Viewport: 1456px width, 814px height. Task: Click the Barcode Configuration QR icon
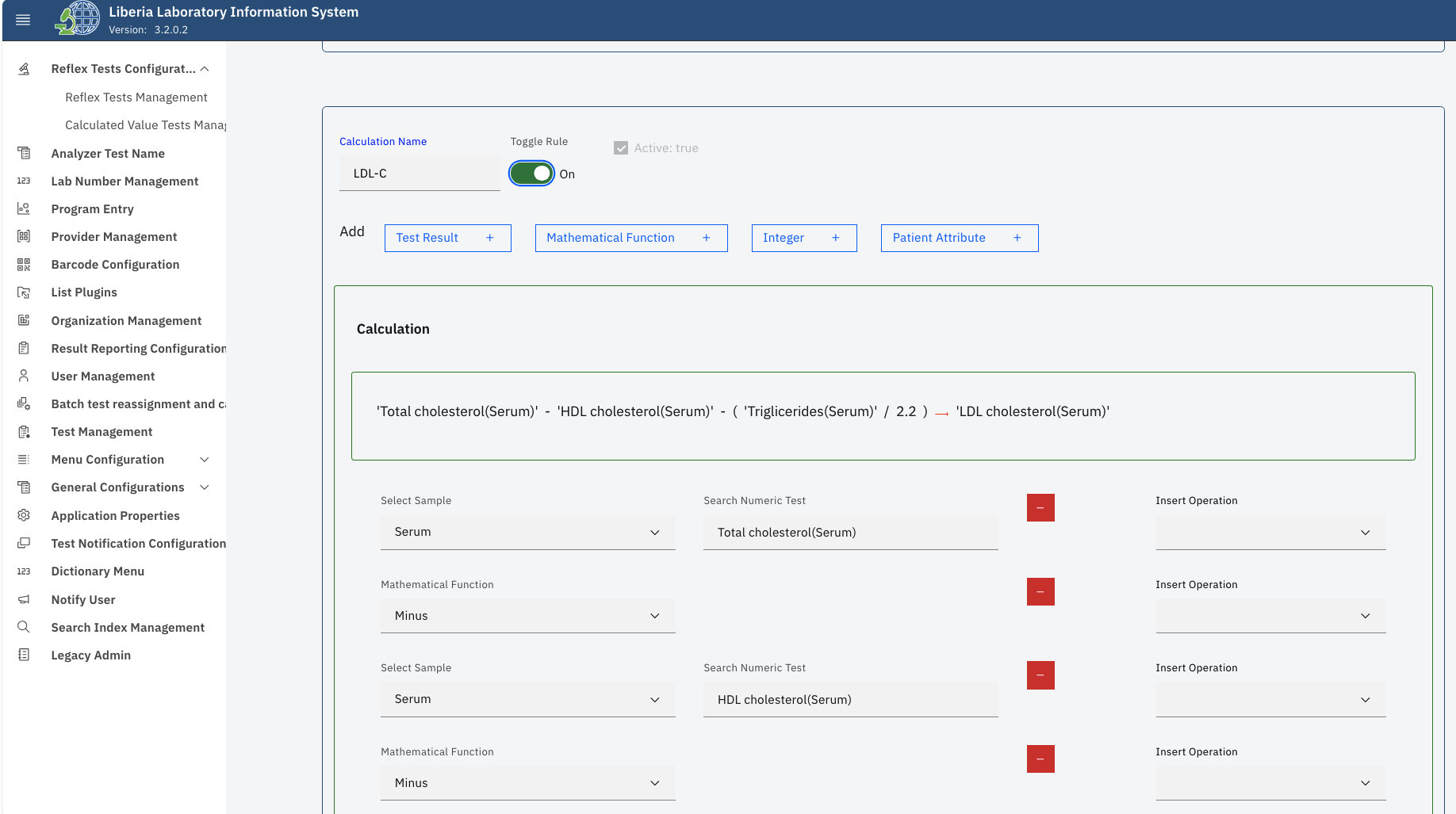pos(24,265)
